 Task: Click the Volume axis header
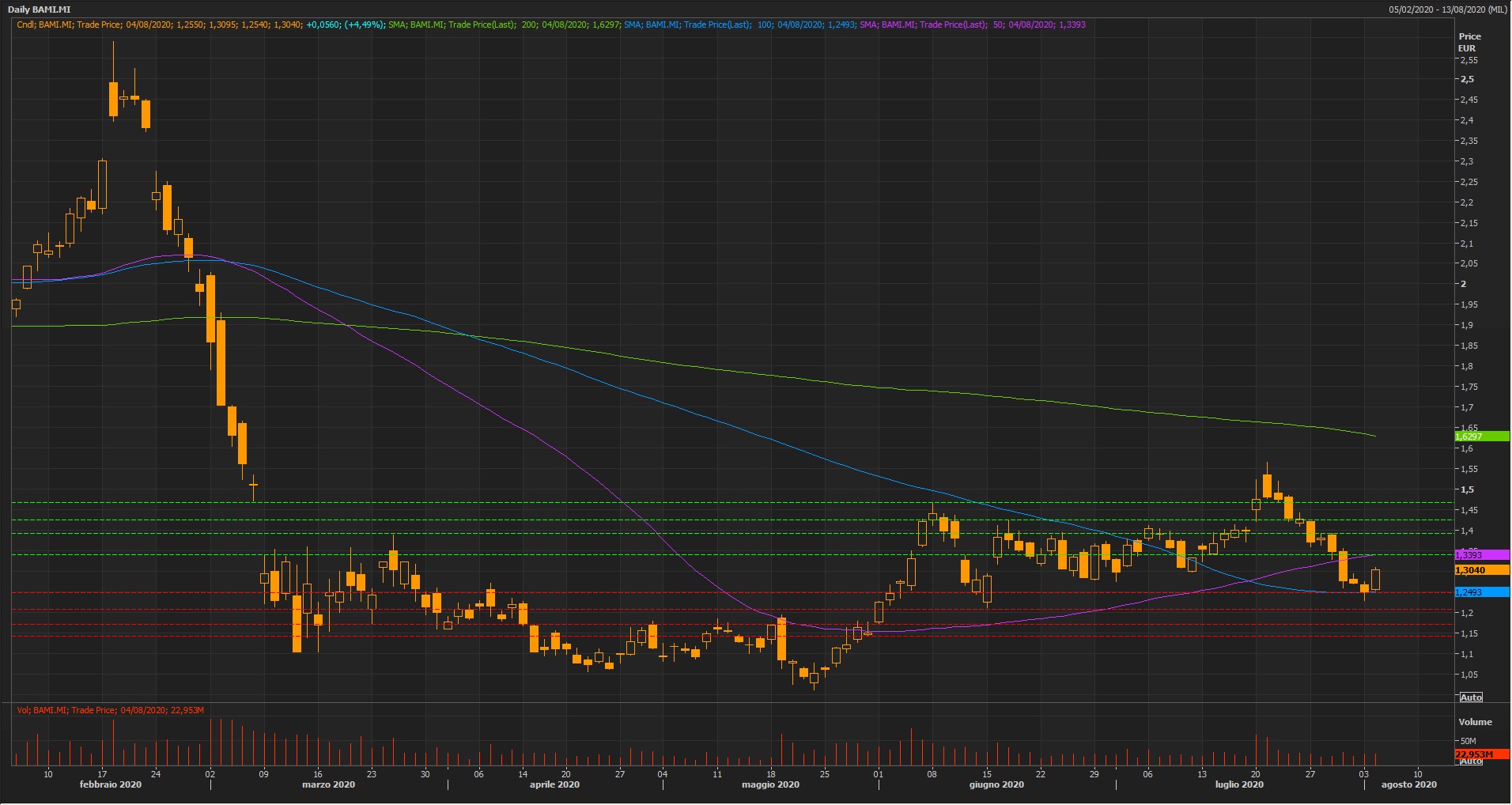[x=1475, y=722]
